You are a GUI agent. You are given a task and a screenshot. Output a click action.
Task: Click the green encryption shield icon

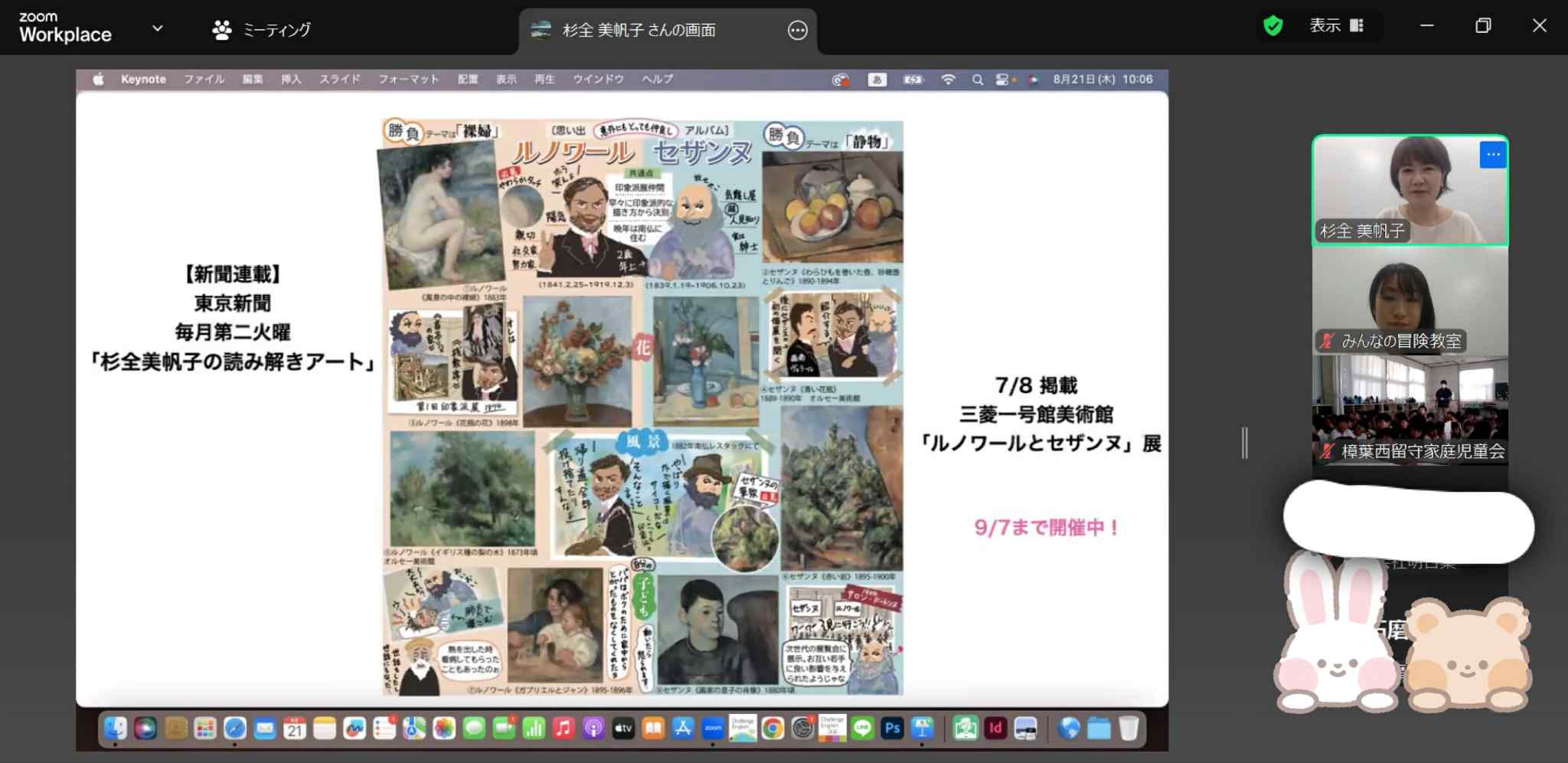(x=1273, y=26)
